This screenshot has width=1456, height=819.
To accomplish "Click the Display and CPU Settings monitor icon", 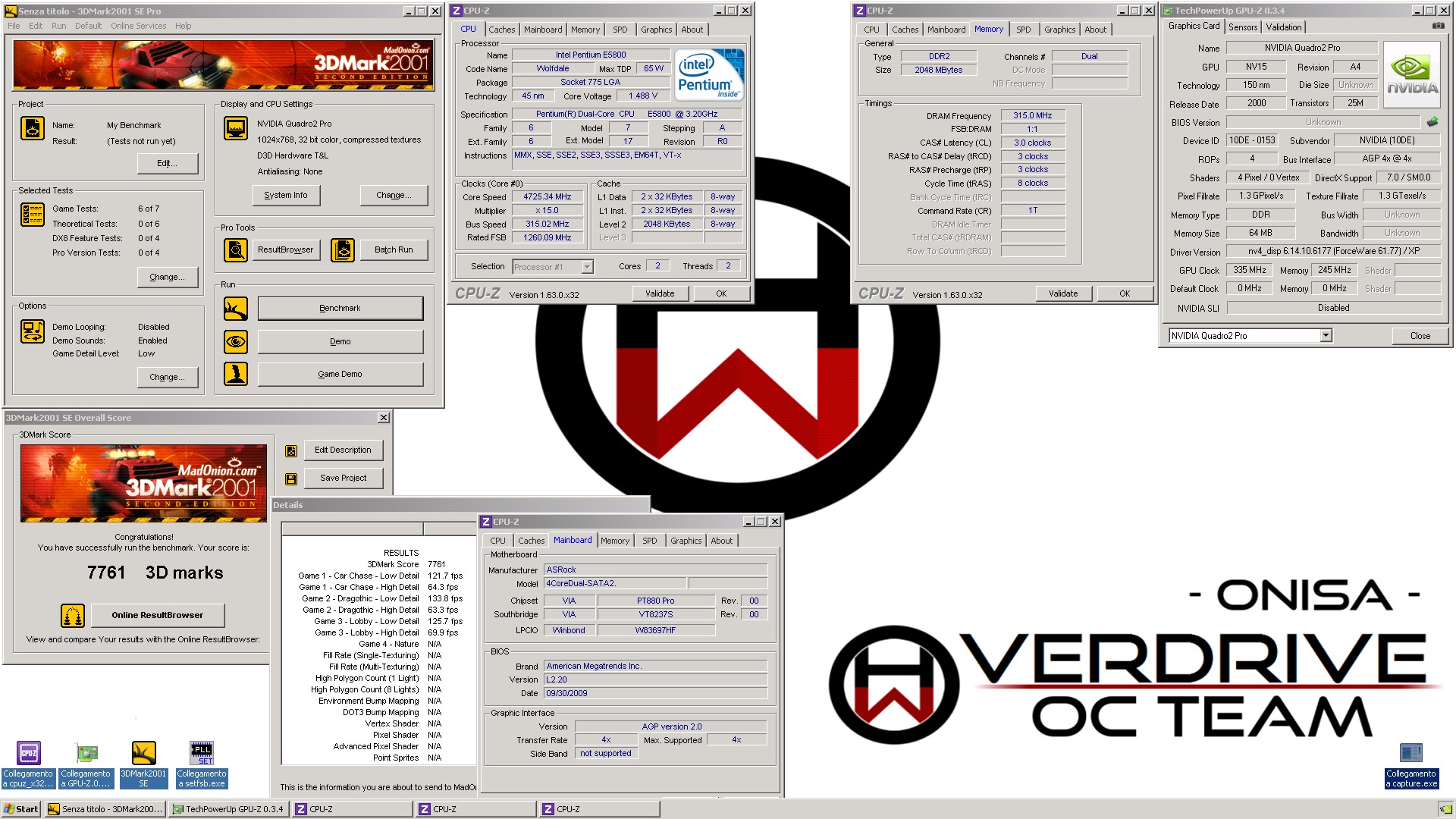I will click(236, 128).
